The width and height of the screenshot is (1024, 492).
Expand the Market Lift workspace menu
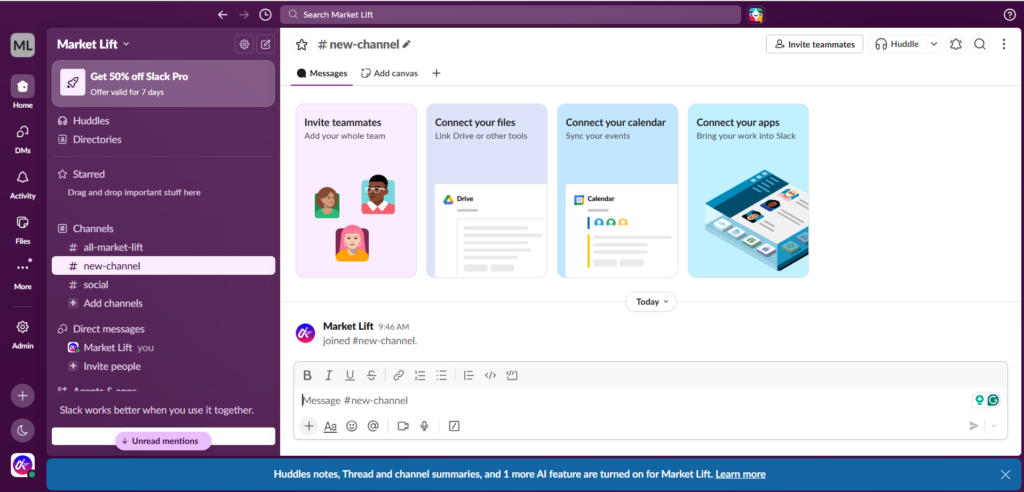(93, 44)
